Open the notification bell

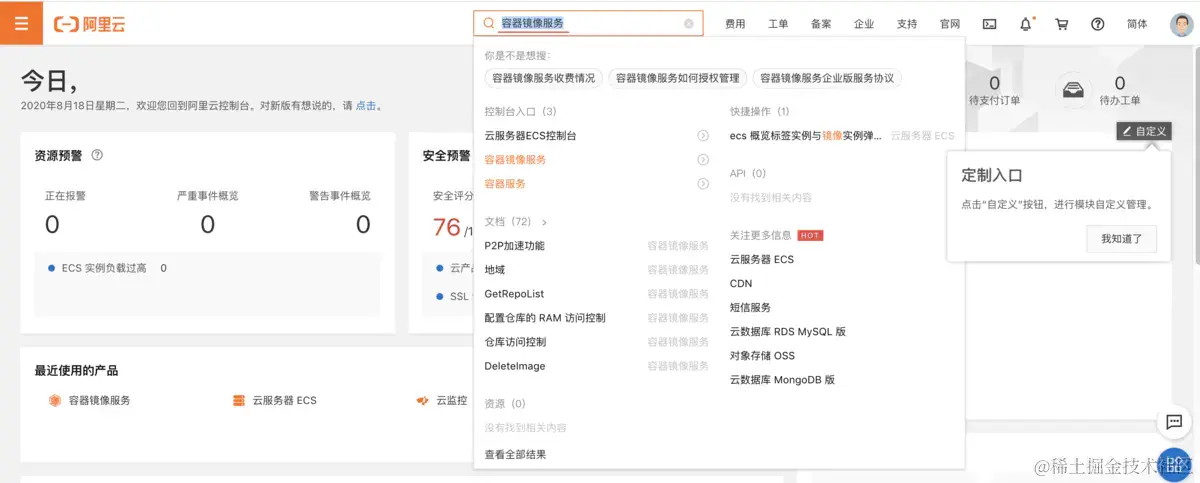[x=1026, y=23]
